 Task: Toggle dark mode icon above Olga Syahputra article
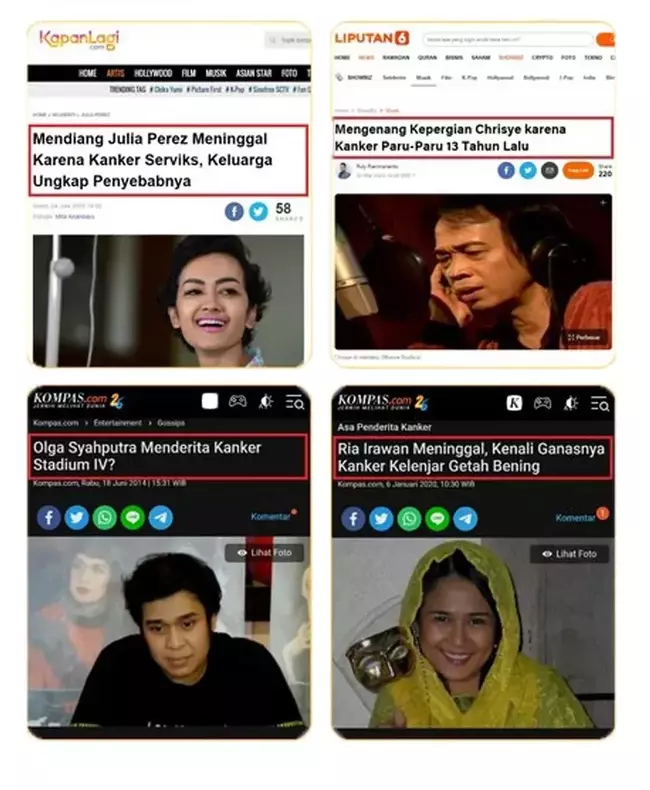(266, 402)
